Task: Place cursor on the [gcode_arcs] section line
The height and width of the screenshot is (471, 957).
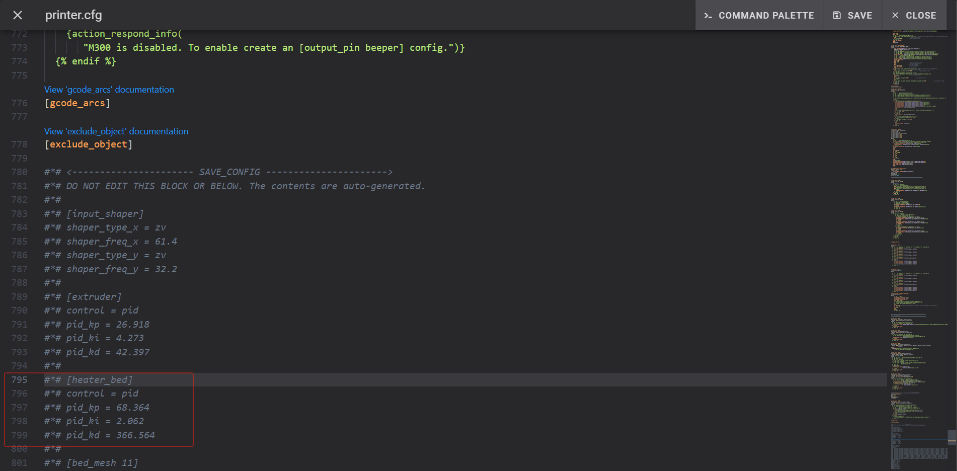Action: pos(77,103)
